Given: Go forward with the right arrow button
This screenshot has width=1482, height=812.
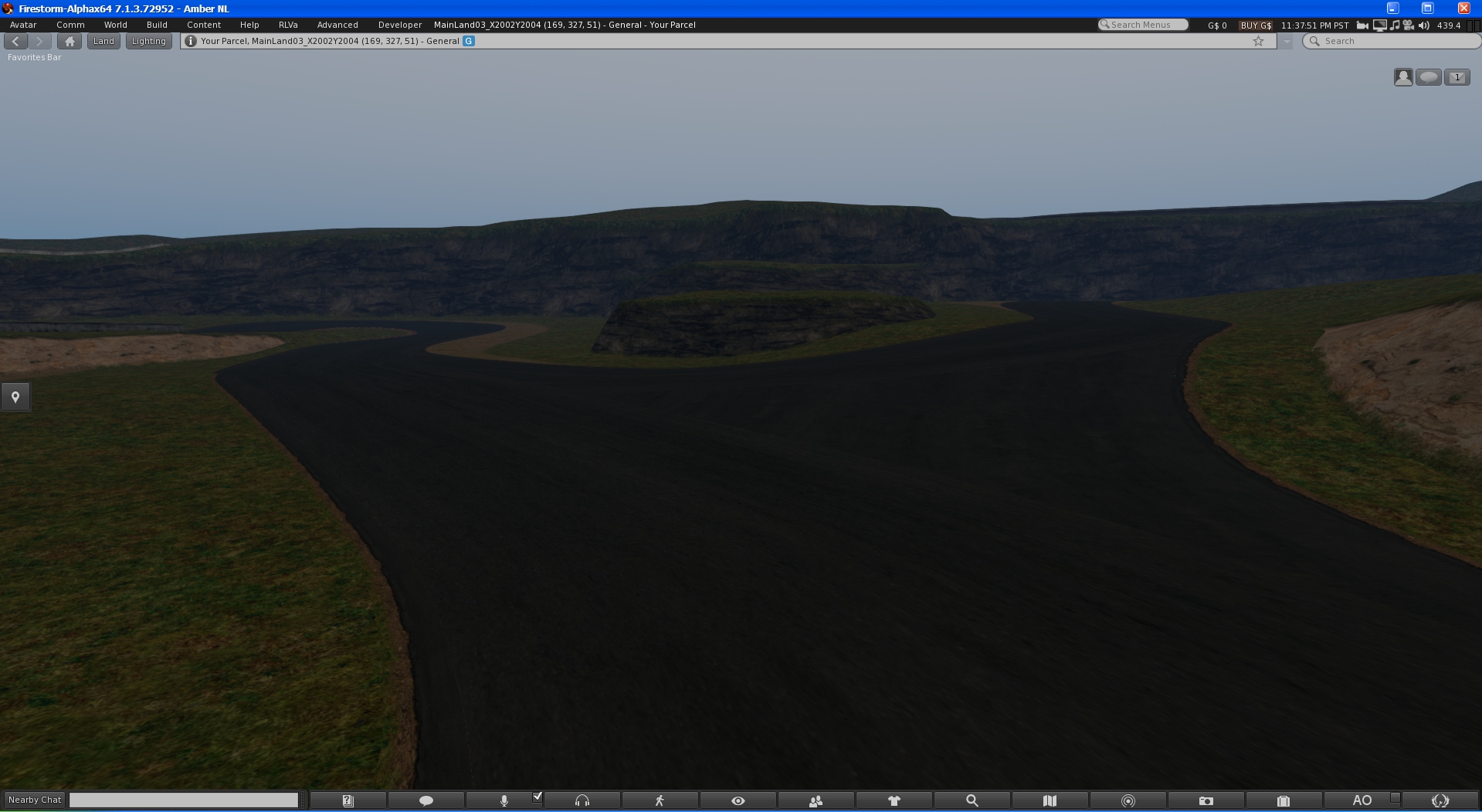Looking at the screenshot, I should [x=39, y=41].
